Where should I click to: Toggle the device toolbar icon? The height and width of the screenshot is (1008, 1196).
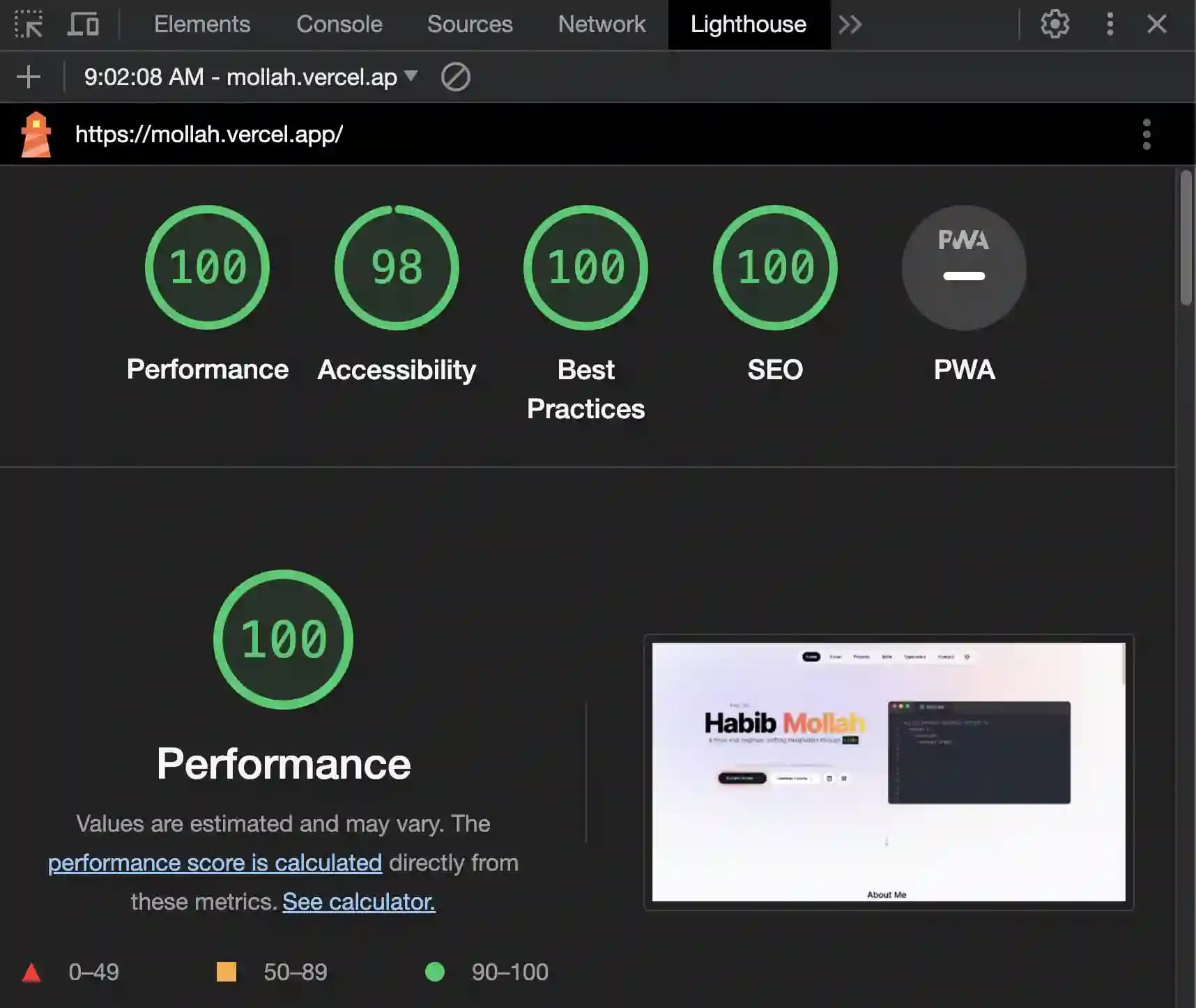tap(83, 24)
